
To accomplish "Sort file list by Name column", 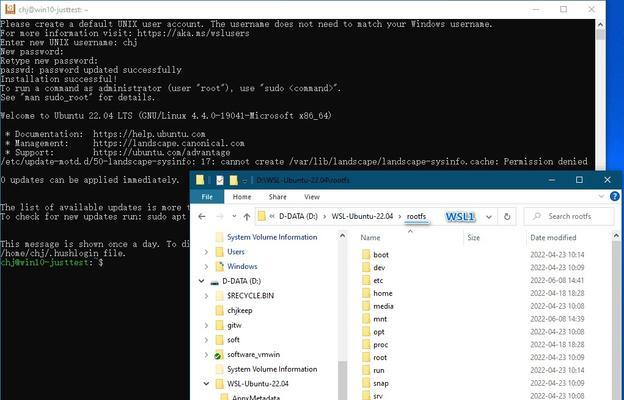I will pos(370,238).
